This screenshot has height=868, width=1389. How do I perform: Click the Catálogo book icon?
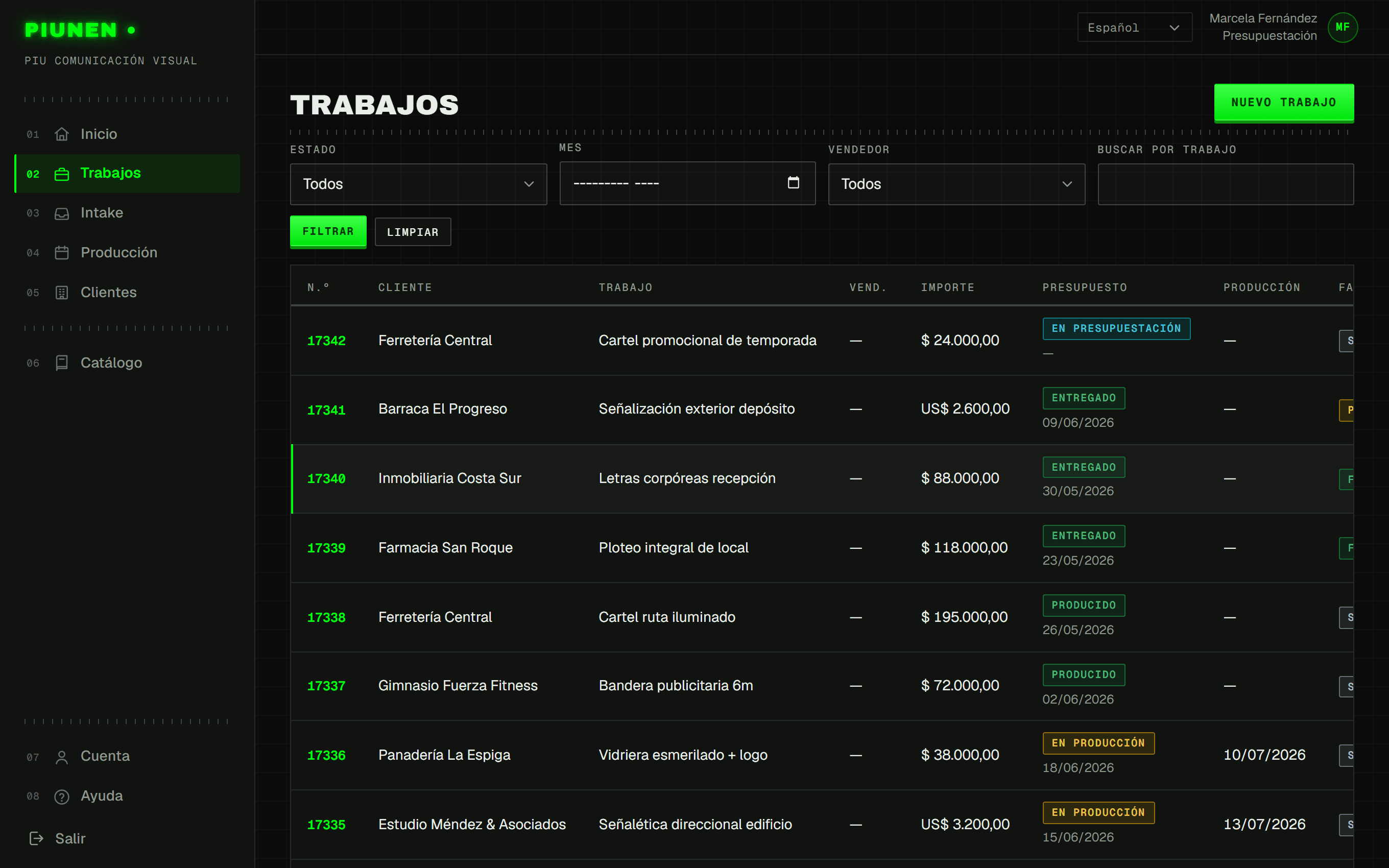61,363
